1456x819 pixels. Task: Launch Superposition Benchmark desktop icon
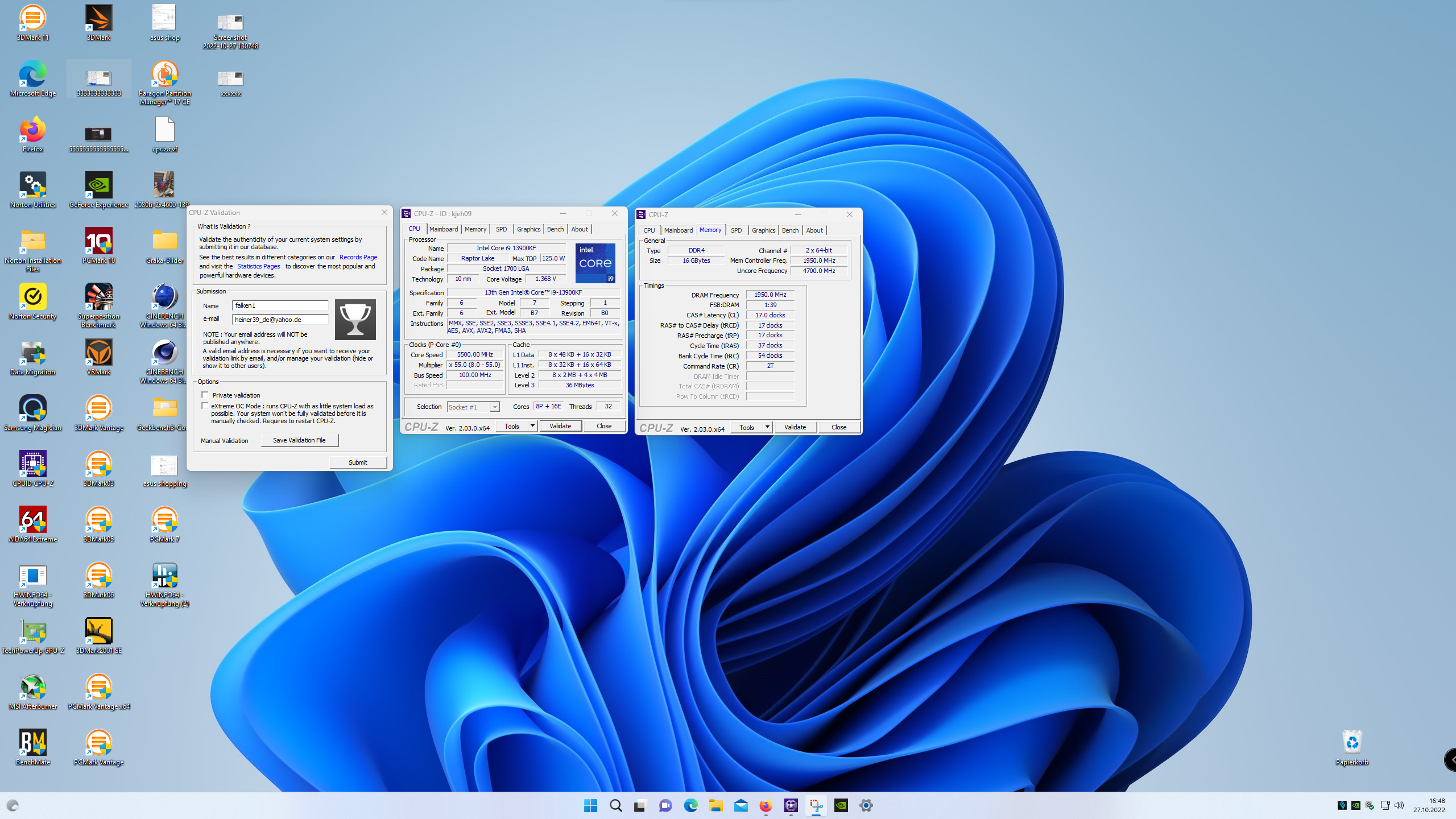(98, 305)
